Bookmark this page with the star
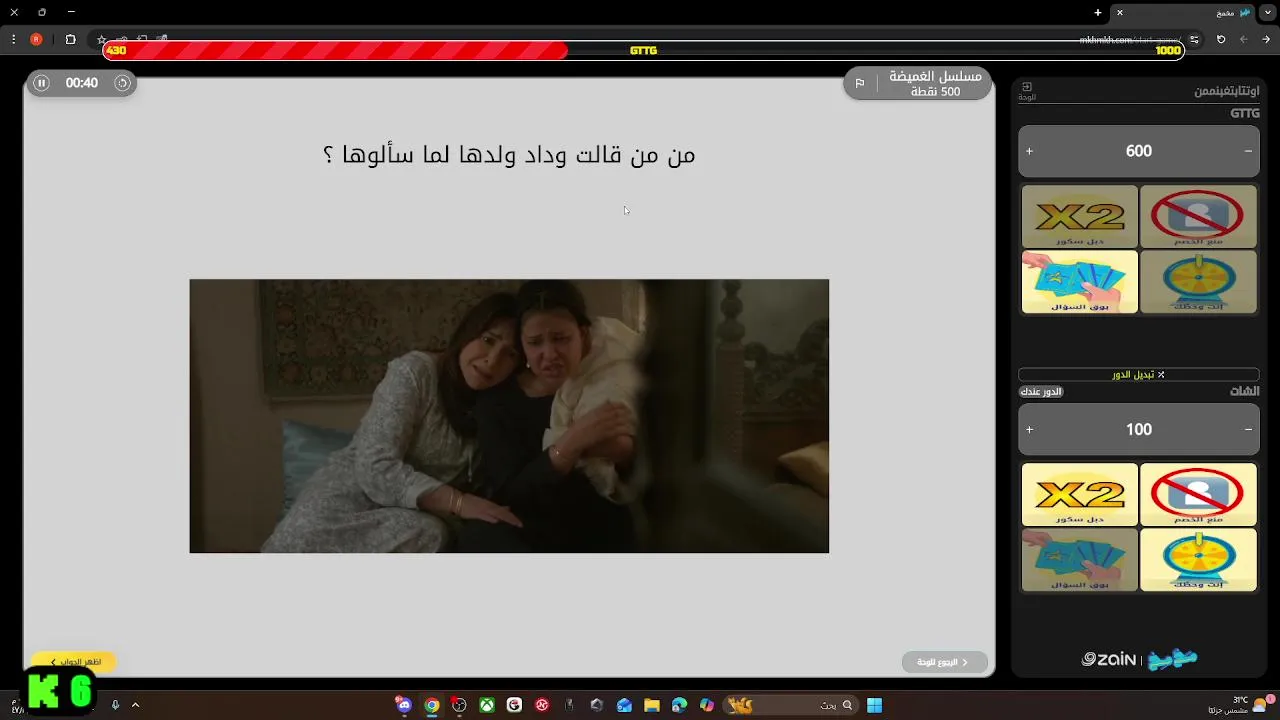 tap(101, 40)
